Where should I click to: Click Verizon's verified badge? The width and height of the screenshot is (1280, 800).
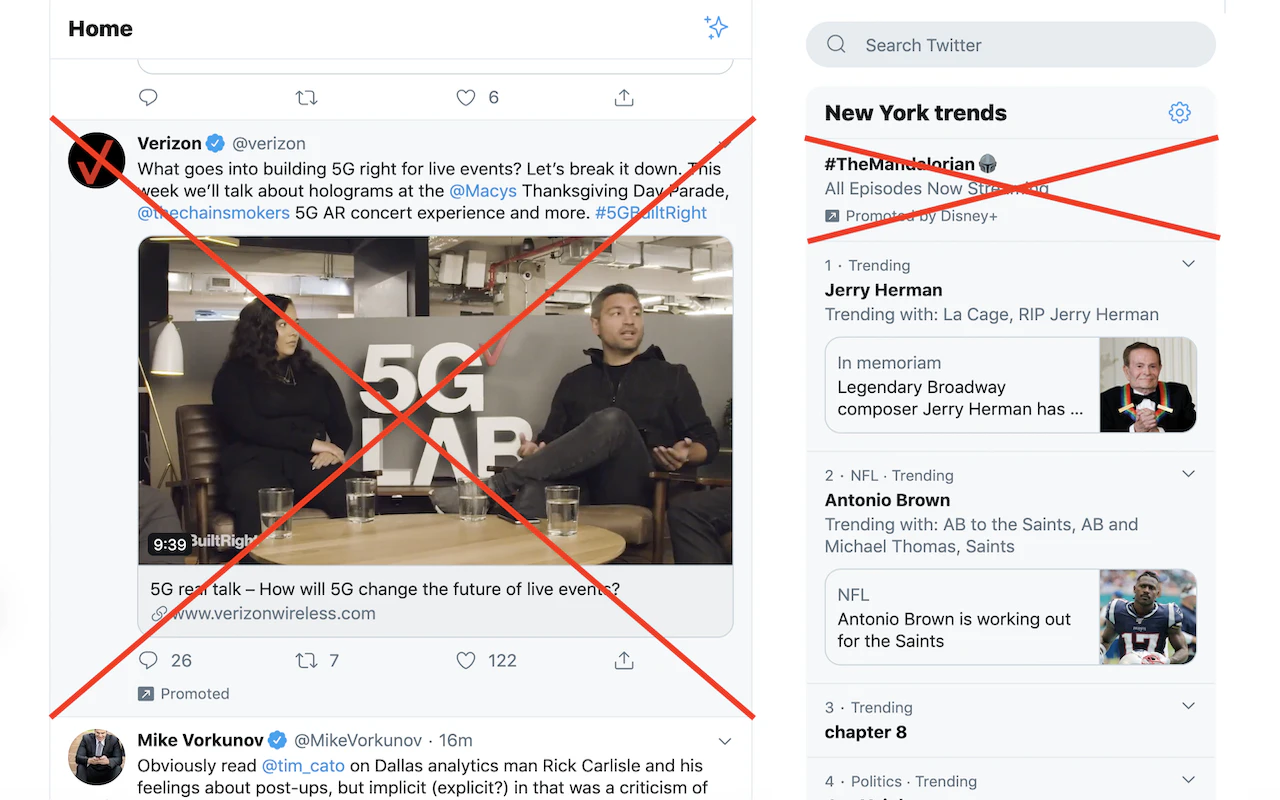[x=215, y=143]
